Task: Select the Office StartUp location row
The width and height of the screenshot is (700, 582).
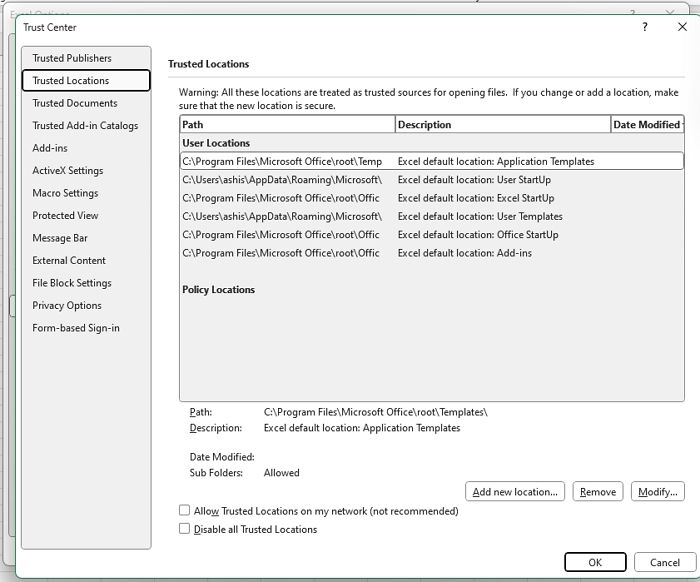Action: click(x=432, y=234)
